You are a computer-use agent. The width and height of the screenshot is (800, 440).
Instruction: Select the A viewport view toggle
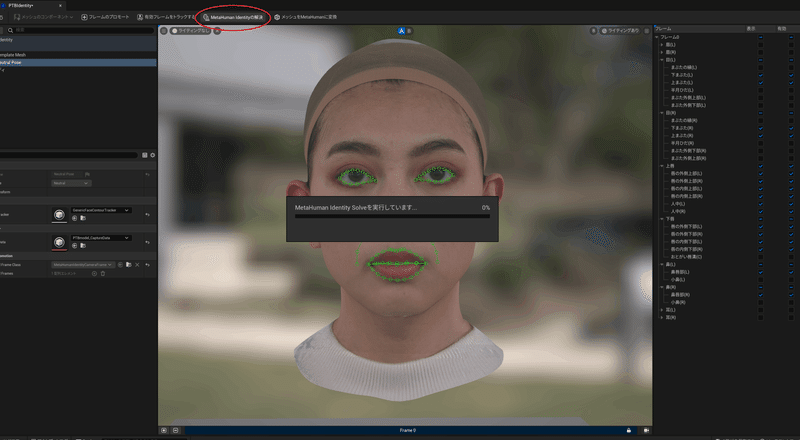tap(402, 31)
